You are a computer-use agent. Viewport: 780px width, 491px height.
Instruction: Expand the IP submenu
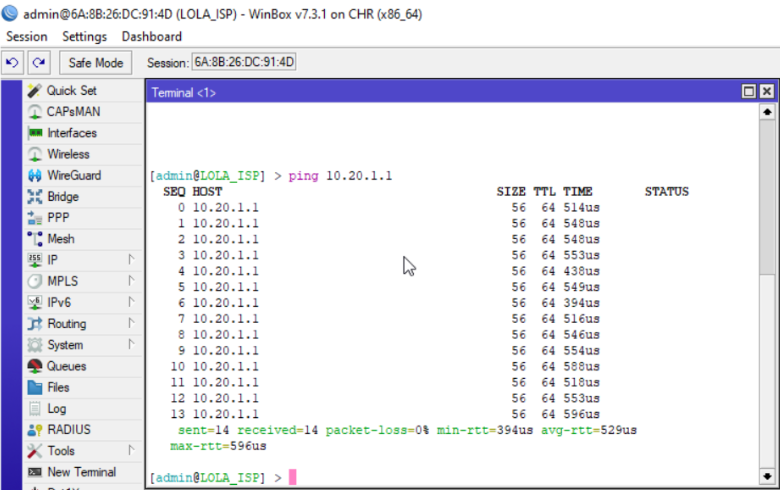pyautogui.click(x=80, y=260)
